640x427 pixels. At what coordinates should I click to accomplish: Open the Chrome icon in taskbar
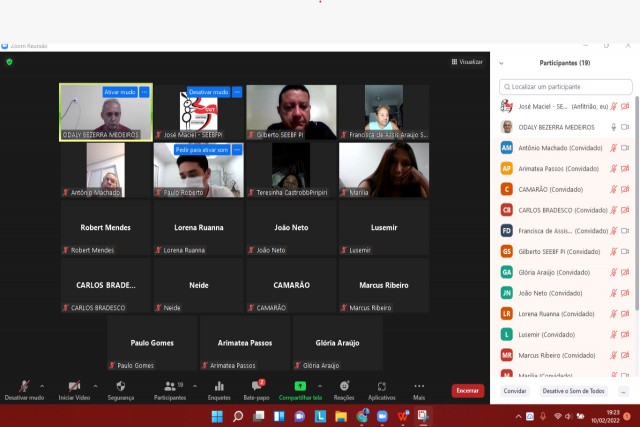click(362, 416)
